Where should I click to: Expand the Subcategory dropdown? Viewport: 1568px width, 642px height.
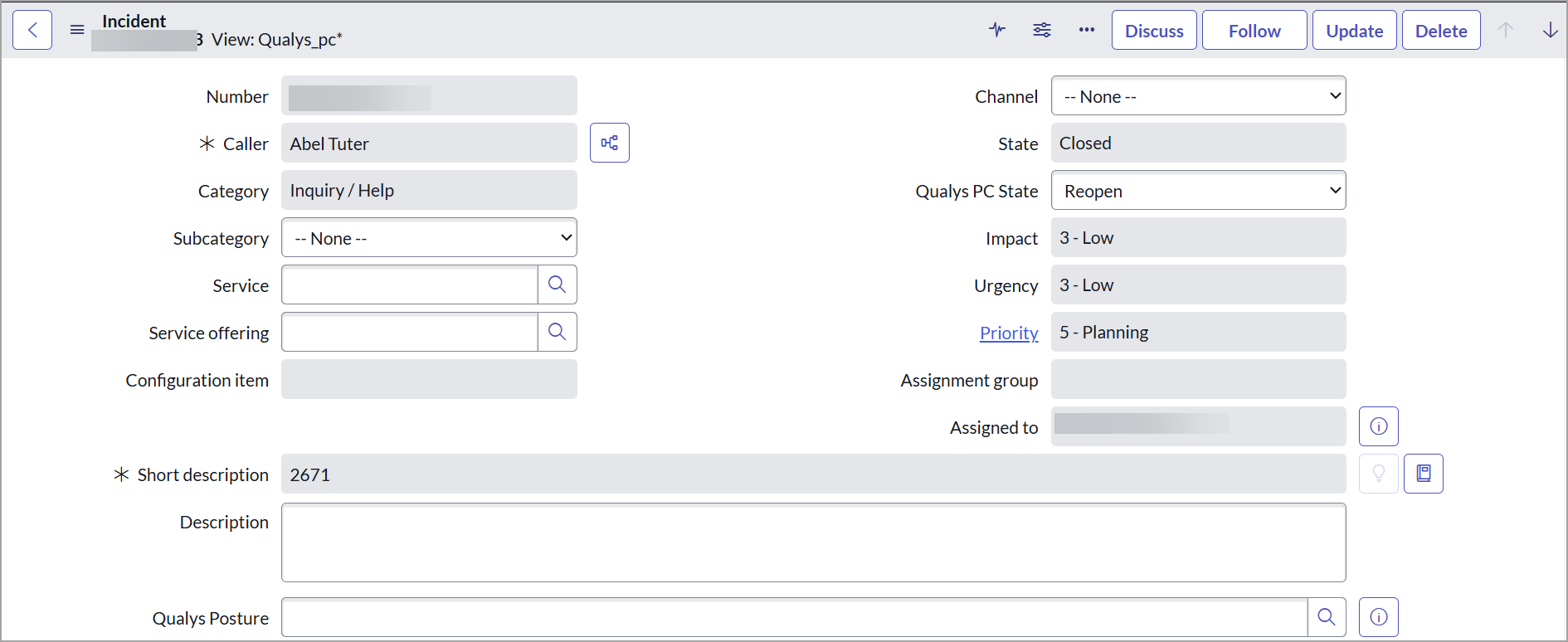(429, 238)
